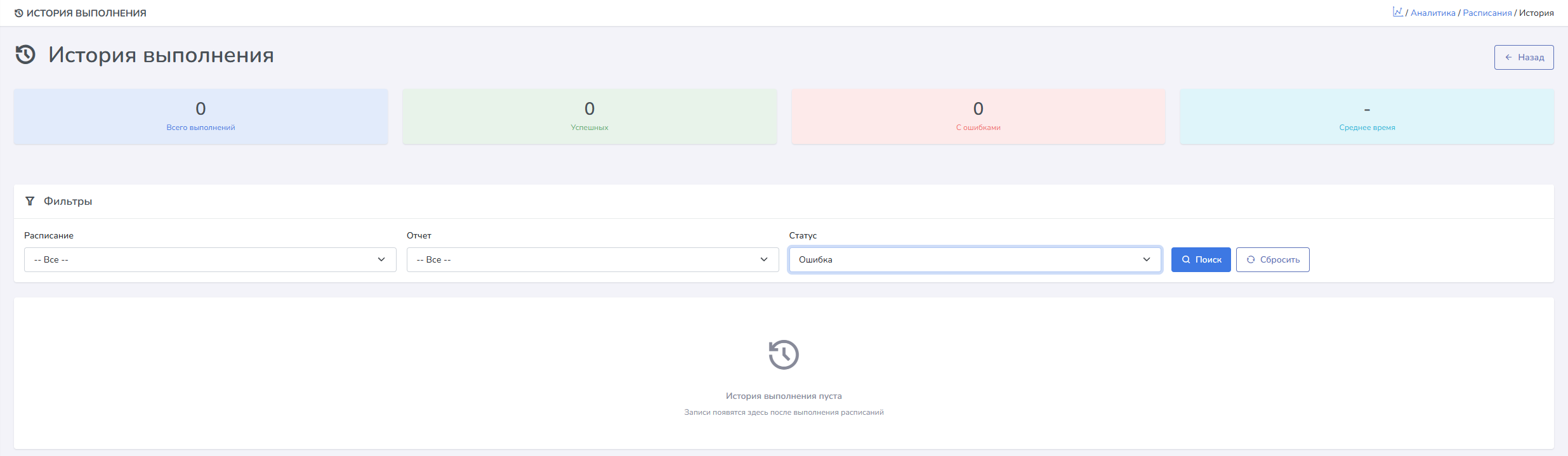1568x456 pixels.
Task: Click the green Успешных stat card
Action: pos(590,117)
